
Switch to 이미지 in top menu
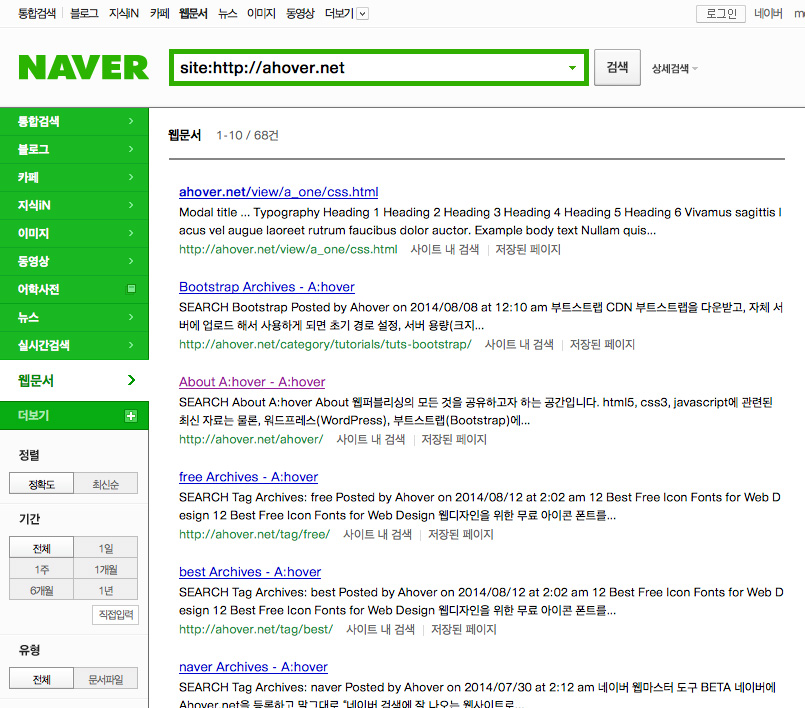coord(261,13)
